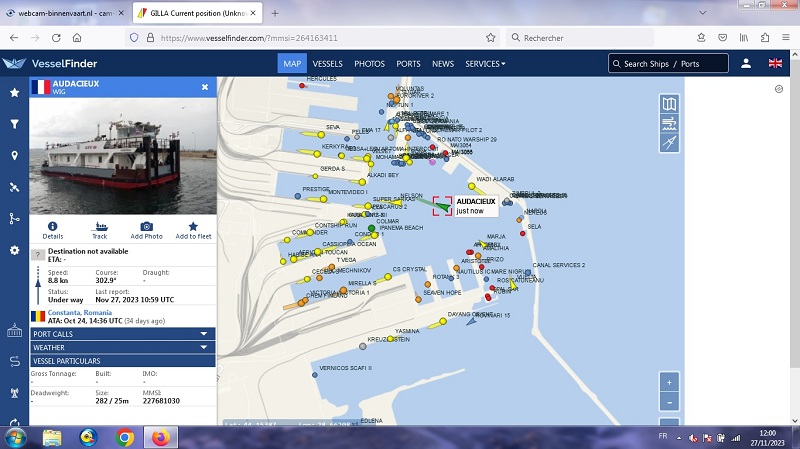The width and height of the screenshot is (800, 449).
Task: Go to the VESSELS menu item
Action: (327, 64)
